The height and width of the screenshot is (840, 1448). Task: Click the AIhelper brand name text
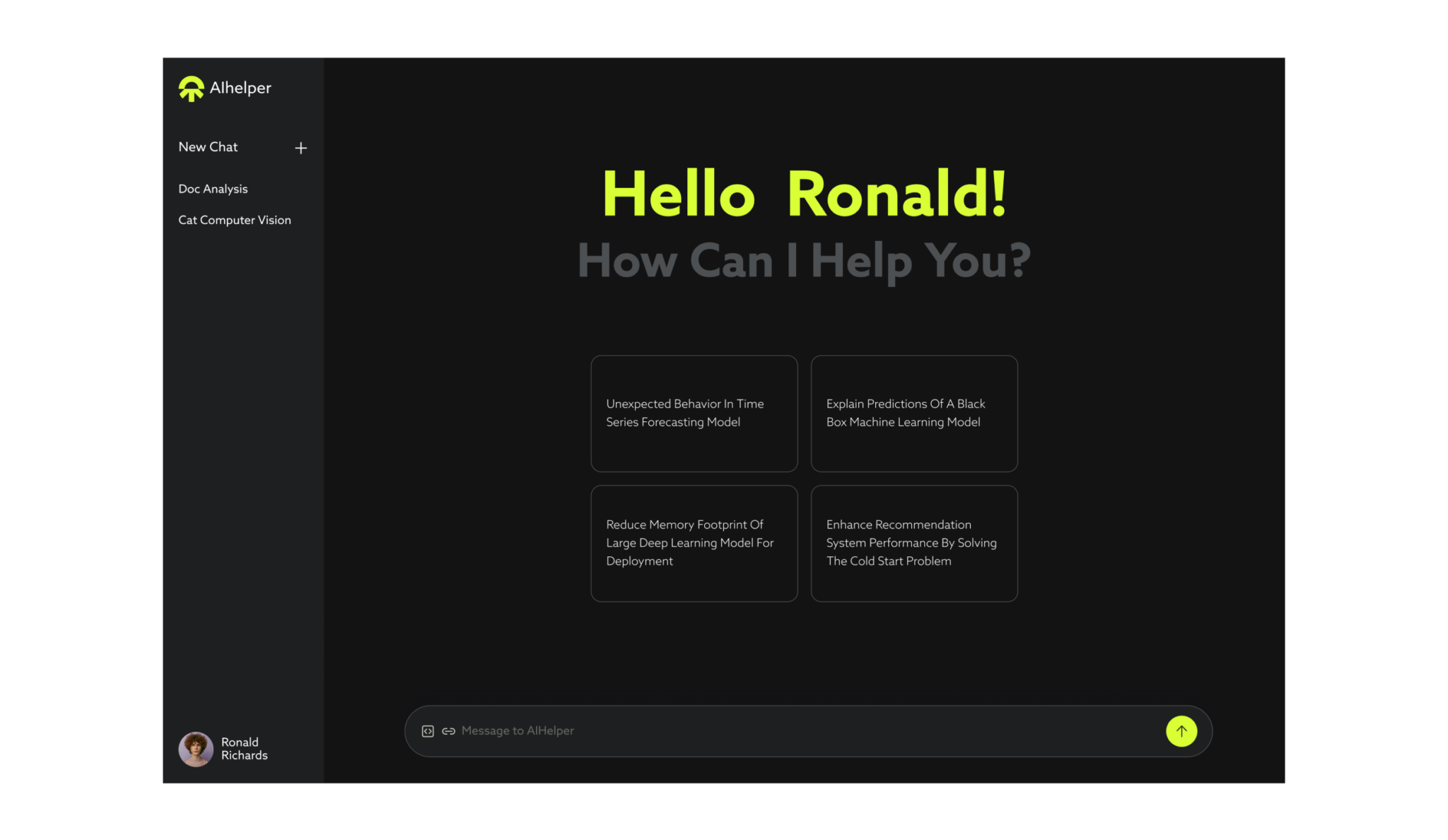[x=240, y=88]
